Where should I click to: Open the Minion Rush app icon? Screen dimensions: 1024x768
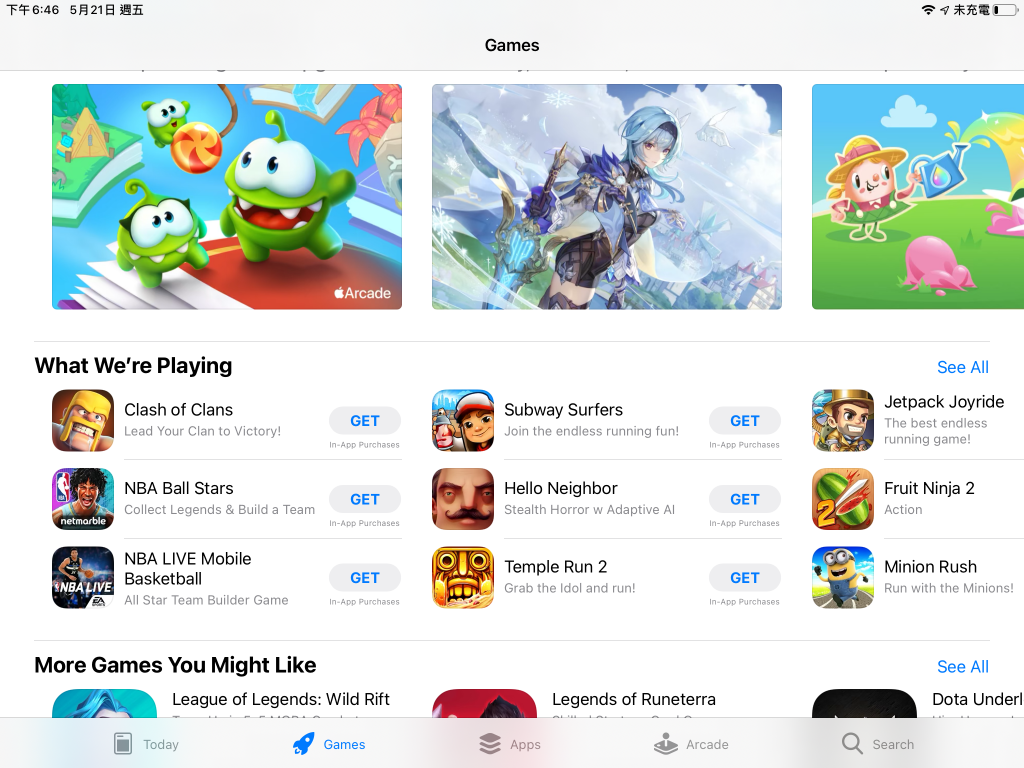click(843, 577)
